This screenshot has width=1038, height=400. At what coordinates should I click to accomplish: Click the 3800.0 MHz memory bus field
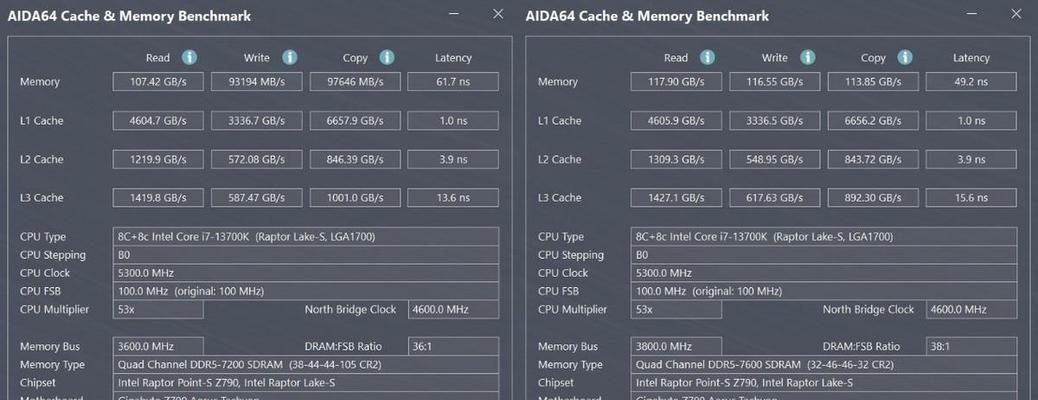[676, 346]
